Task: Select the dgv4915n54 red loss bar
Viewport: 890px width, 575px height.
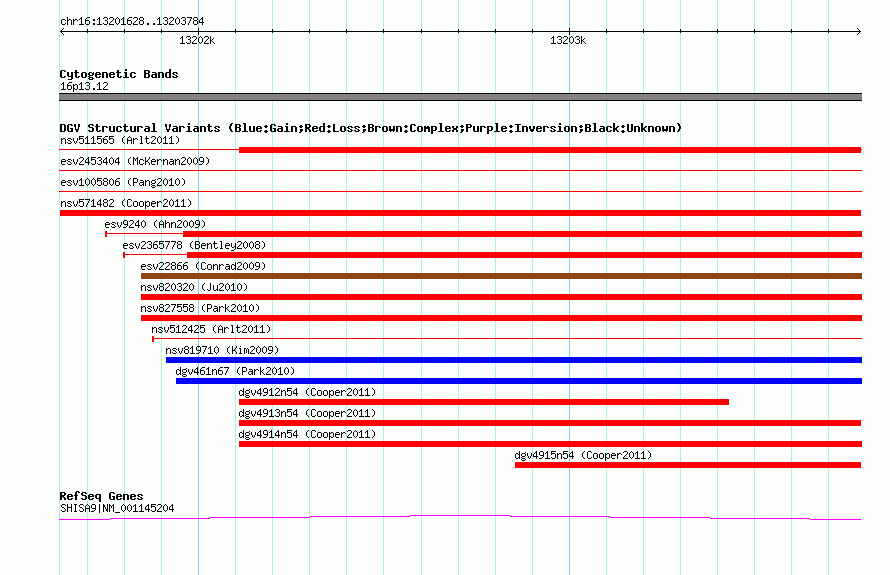Action: click(x=688, y=465)
